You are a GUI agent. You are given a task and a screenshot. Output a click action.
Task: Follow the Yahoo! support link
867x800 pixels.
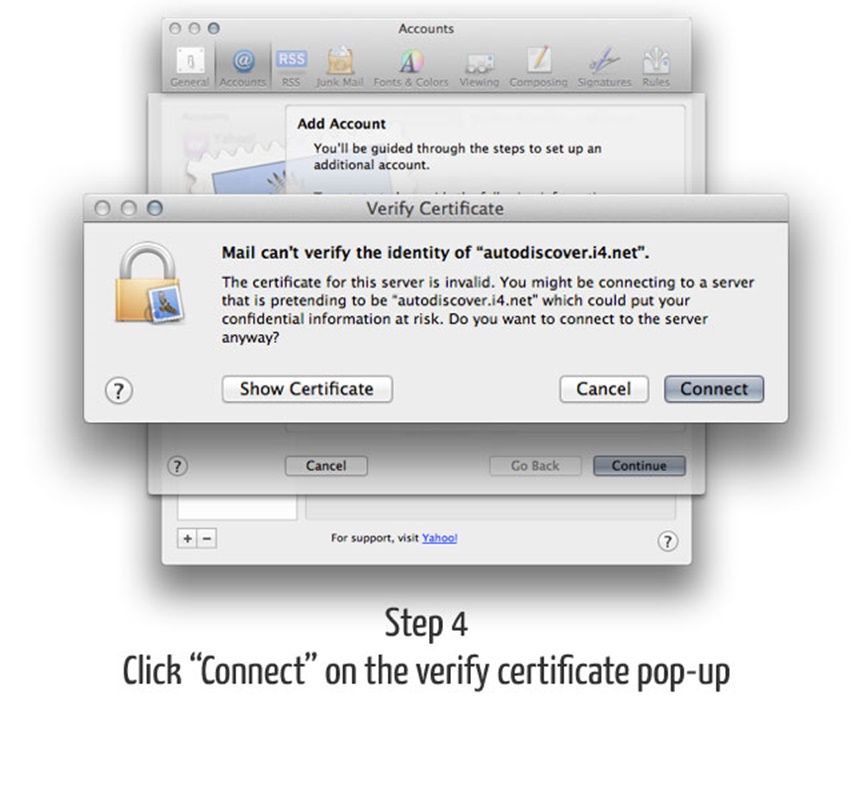click(x=440, y=538)
